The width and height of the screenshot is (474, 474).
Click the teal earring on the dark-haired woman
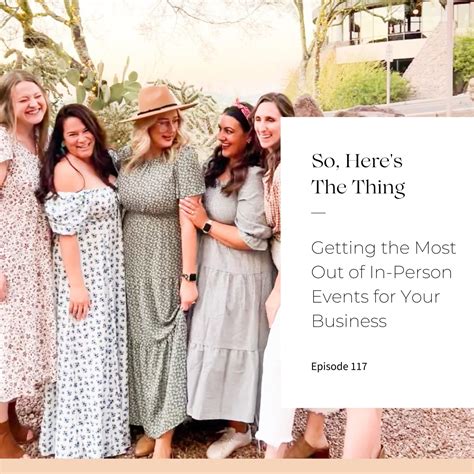[62, 148]
